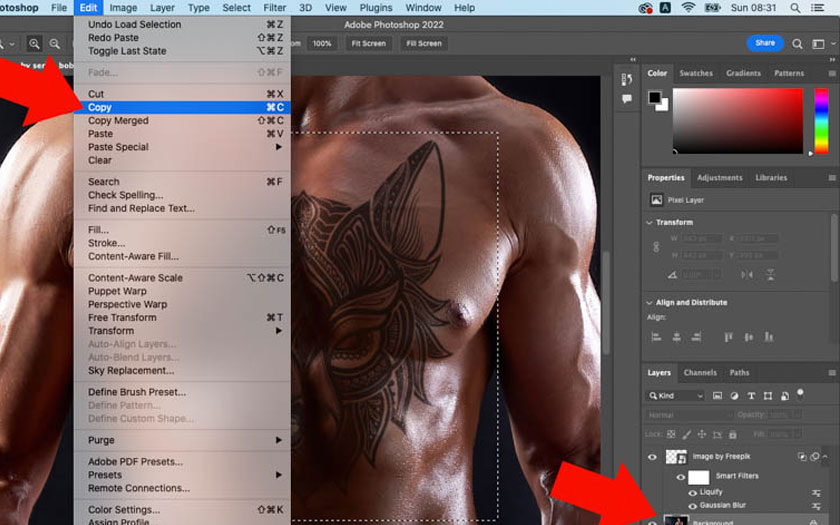Switch to the Channels tab

pyautogui.click(x=700, y=373)
